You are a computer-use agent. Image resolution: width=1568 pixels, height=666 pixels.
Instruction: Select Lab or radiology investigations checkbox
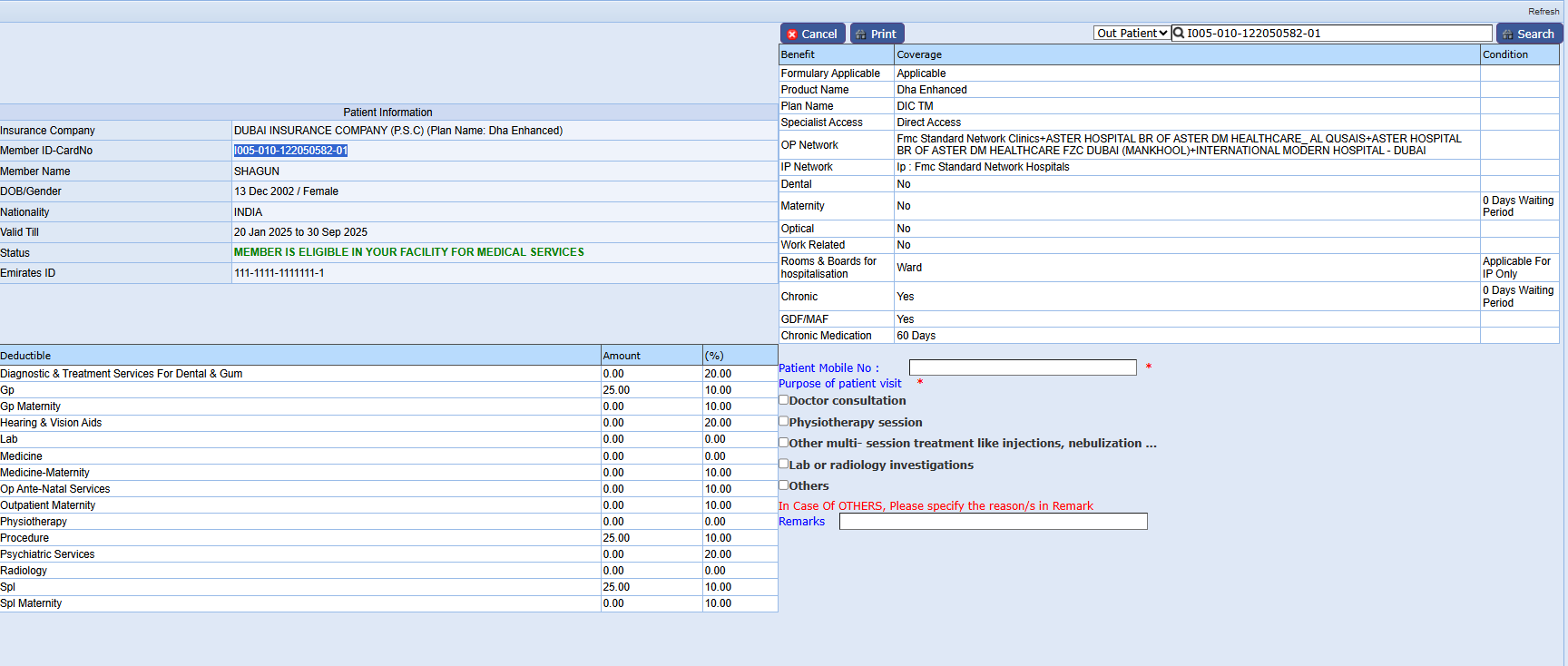[x=784, y=464]
